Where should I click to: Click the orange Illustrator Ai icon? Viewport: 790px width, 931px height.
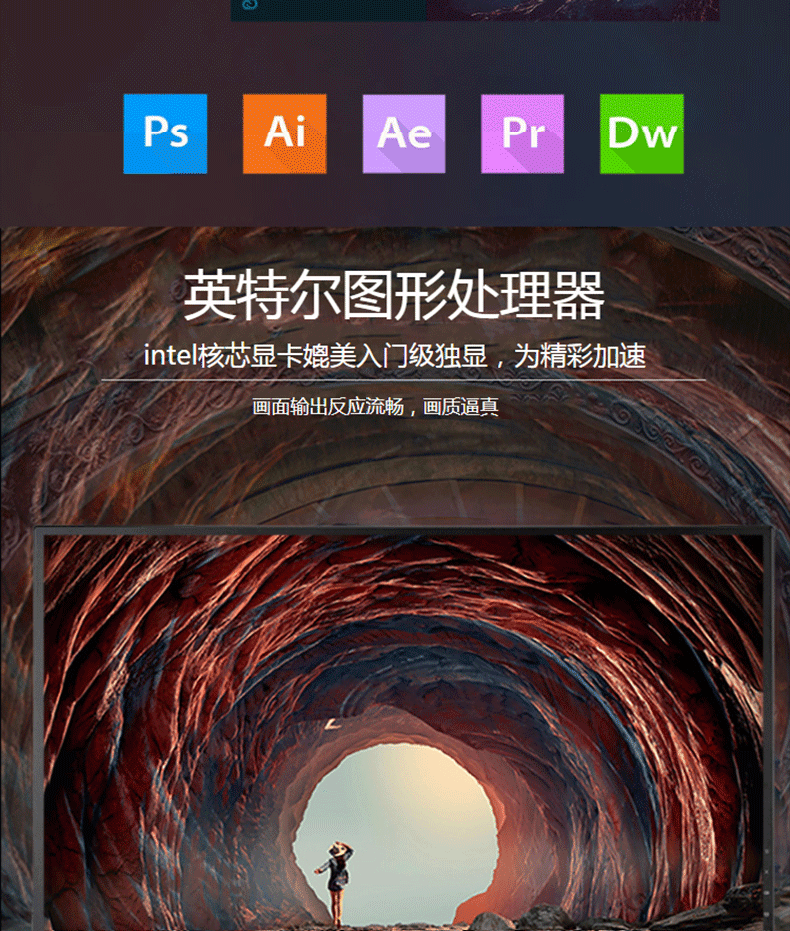284,134
